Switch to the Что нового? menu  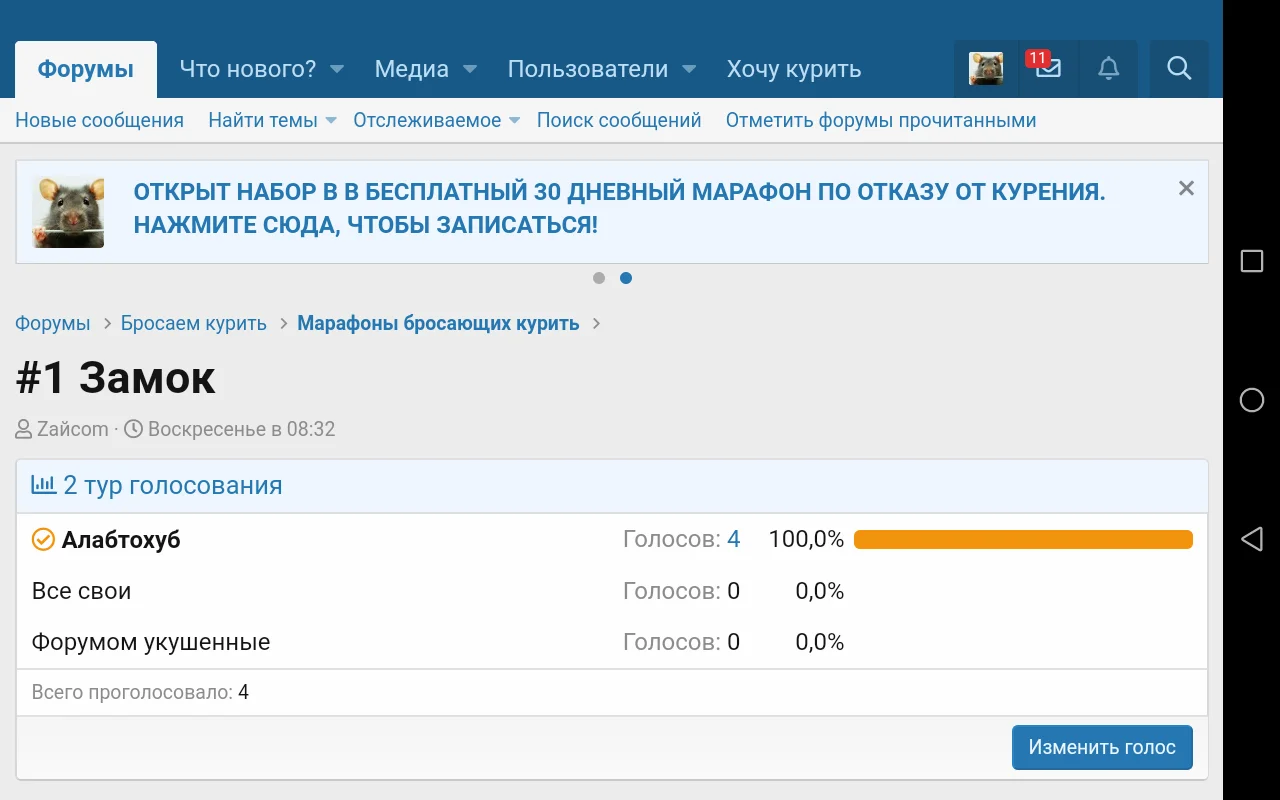[x=247, y=69]
